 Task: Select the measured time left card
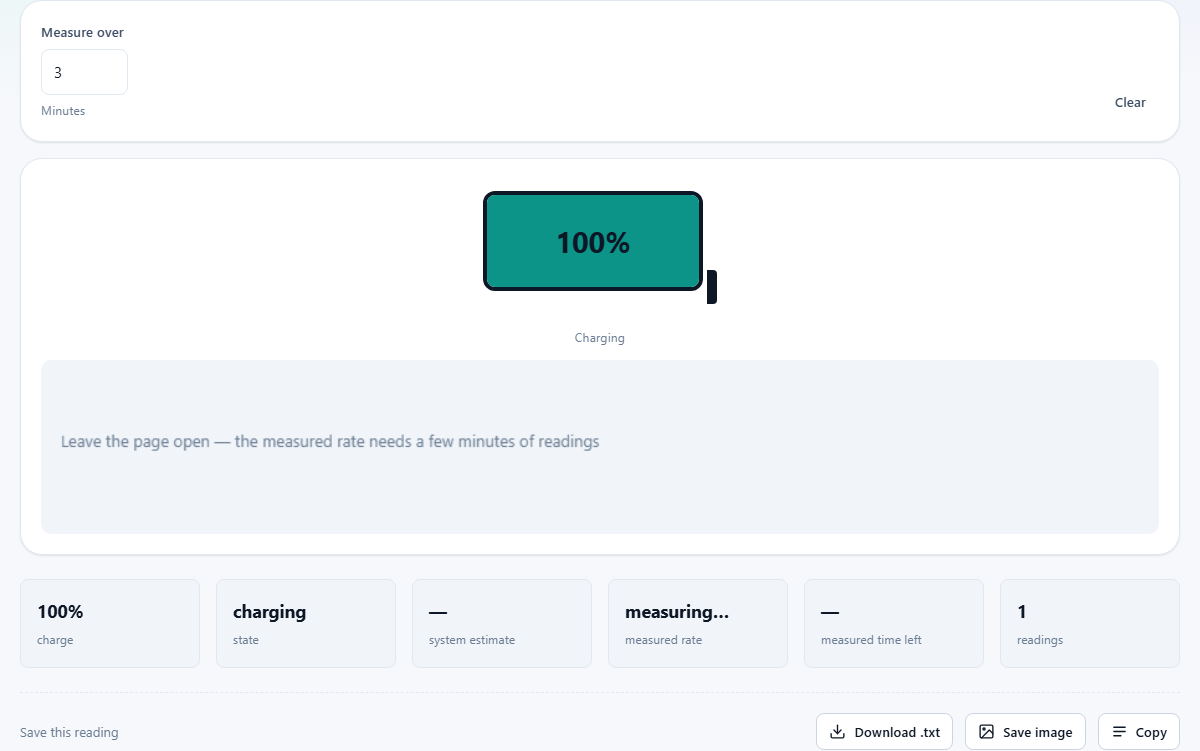pyautogui.click(x=894, y=623)
